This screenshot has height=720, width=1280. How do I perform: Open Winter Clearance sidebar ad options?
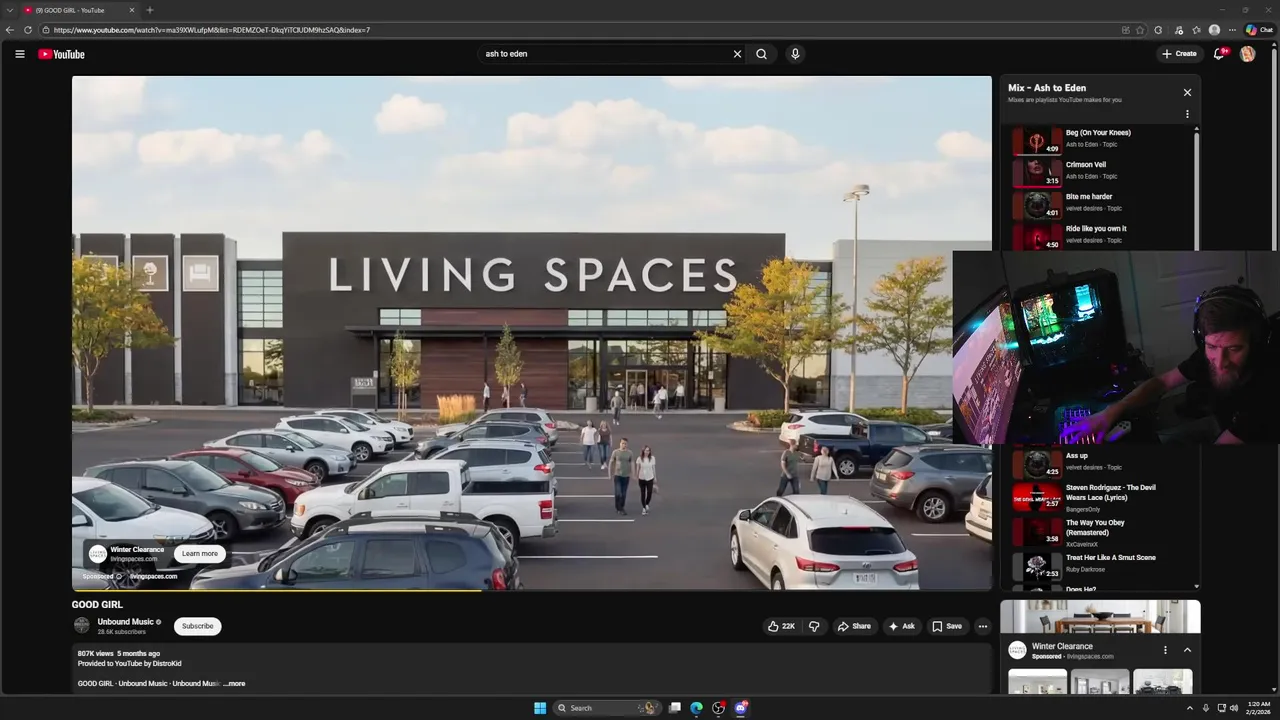tap(1165, 650)
